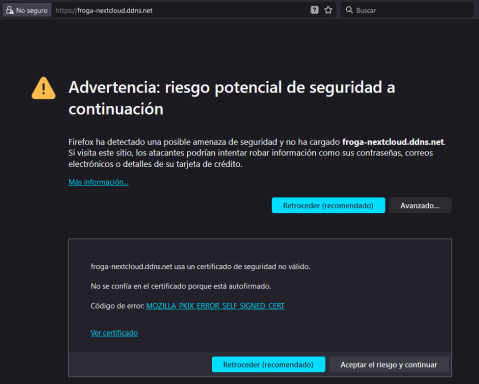479x384 pixels.
Task: Click the magnifier icon in the Buscar box
Action: tap(349, 10)
